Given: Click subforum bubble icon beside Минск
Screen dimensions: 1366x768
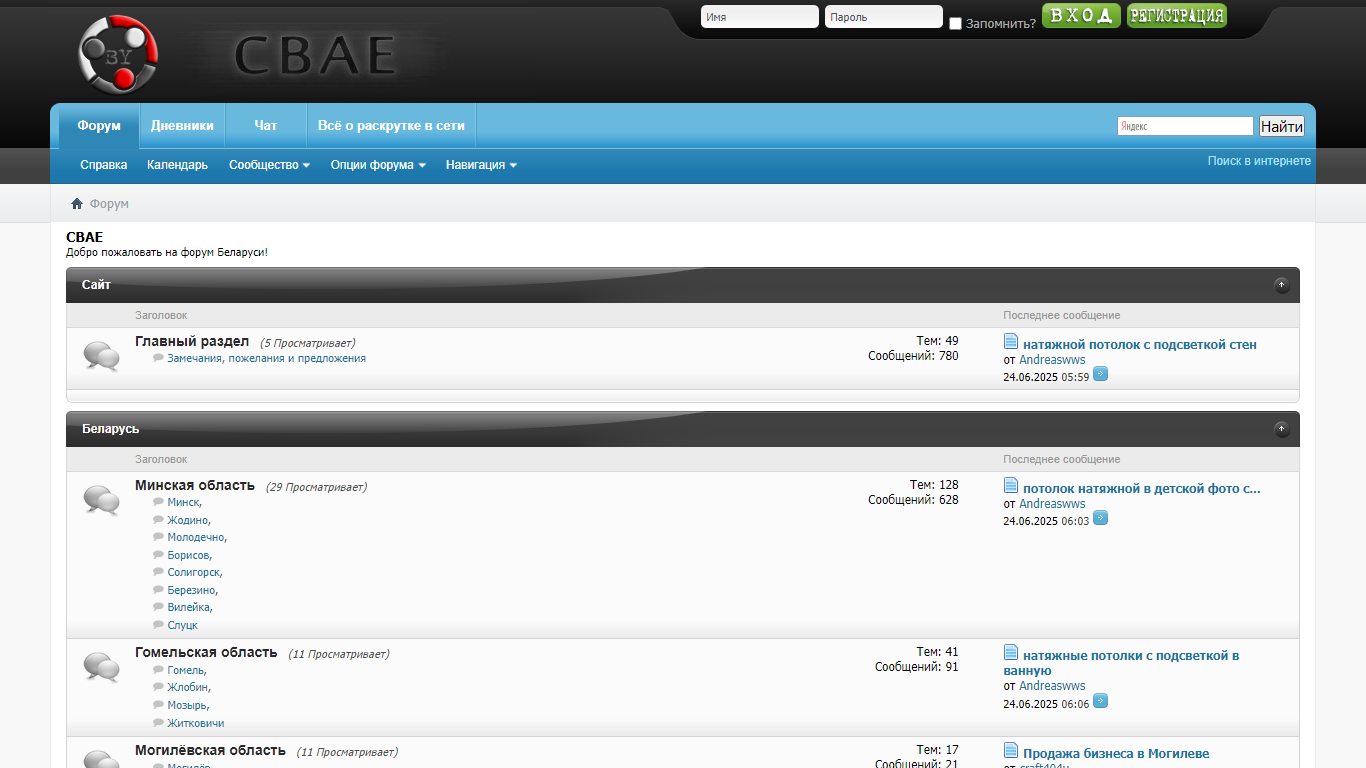Looking at the screenshot, I should point(158,502).
